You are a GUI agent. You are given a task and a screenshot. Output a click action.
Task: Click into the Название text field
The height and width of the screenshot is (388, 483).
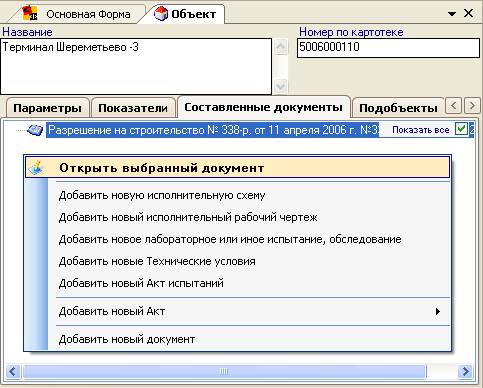click(136, 66)
